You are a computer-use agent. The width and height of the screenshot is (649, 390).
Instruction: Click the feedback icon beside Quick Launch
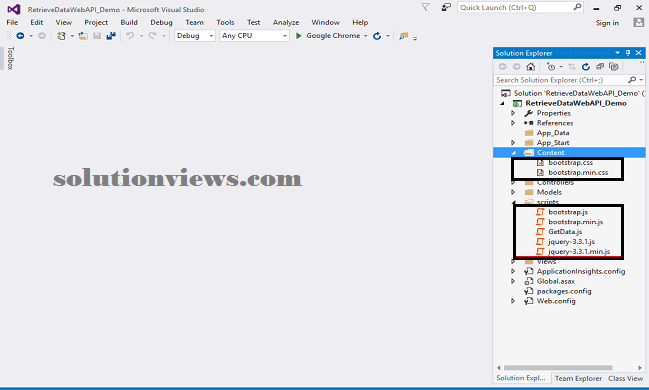coord(446,7)
